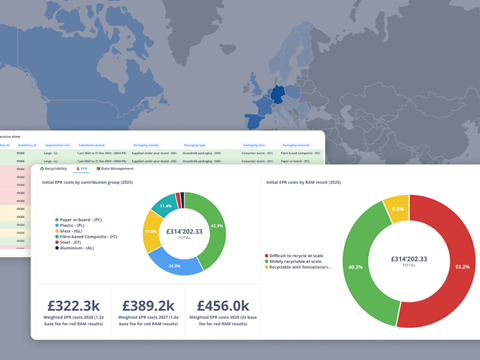
Task: Toggle Paper or board legend item
Action: tap(78, 220)
